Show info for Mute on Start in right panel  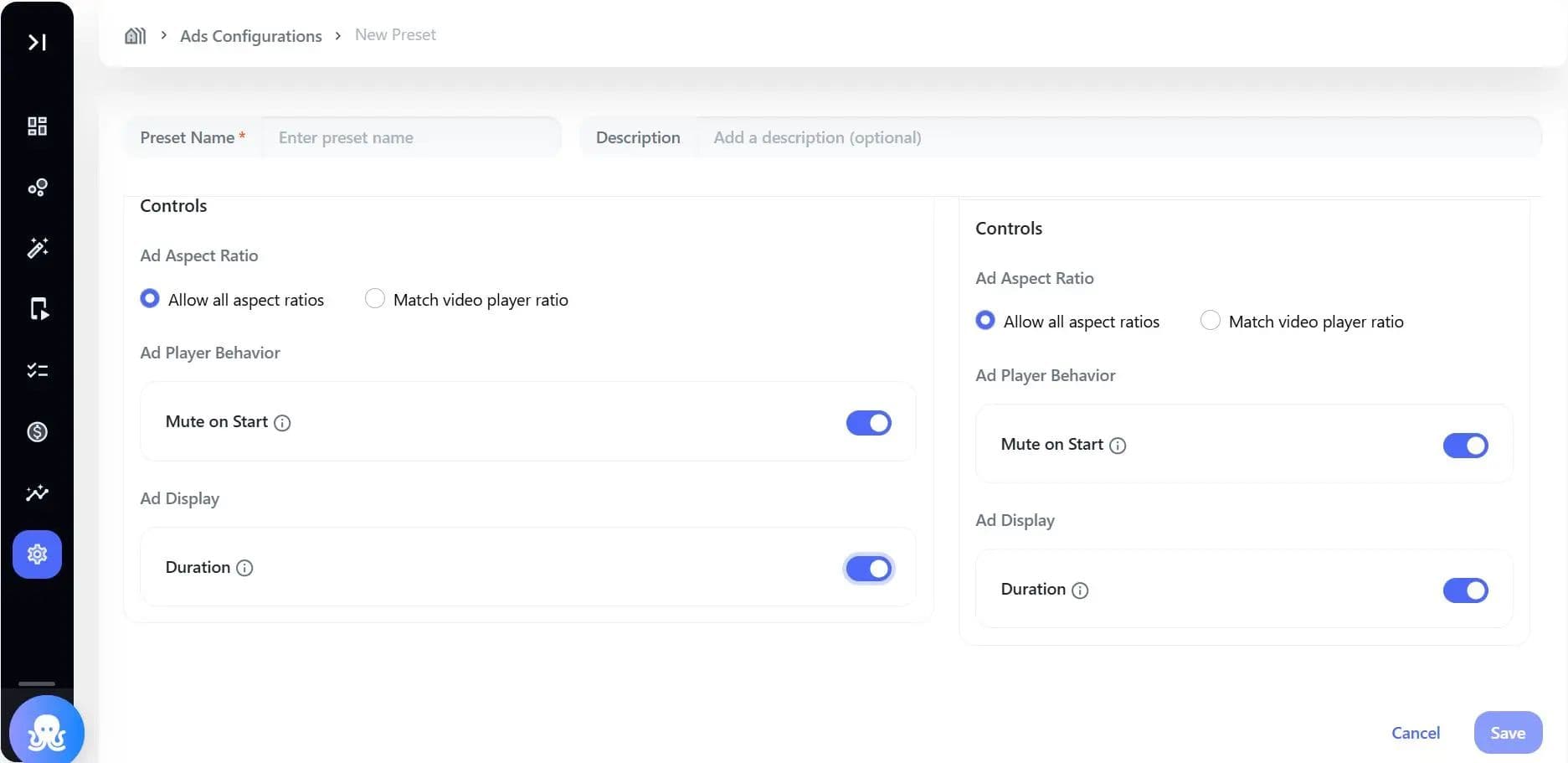pyautogui.click(x=1118, y=446)
